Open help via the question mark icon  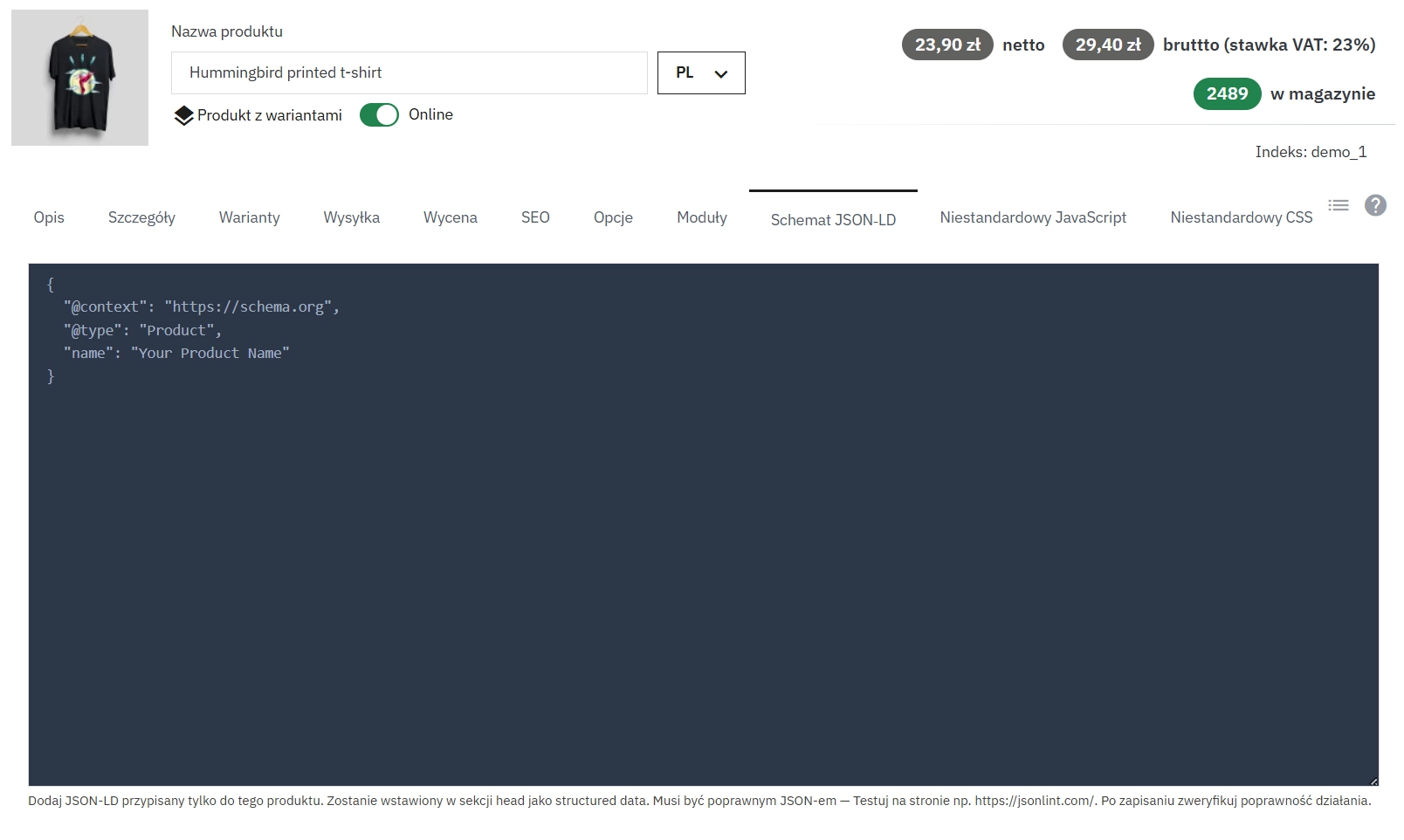coord(1375,205)
